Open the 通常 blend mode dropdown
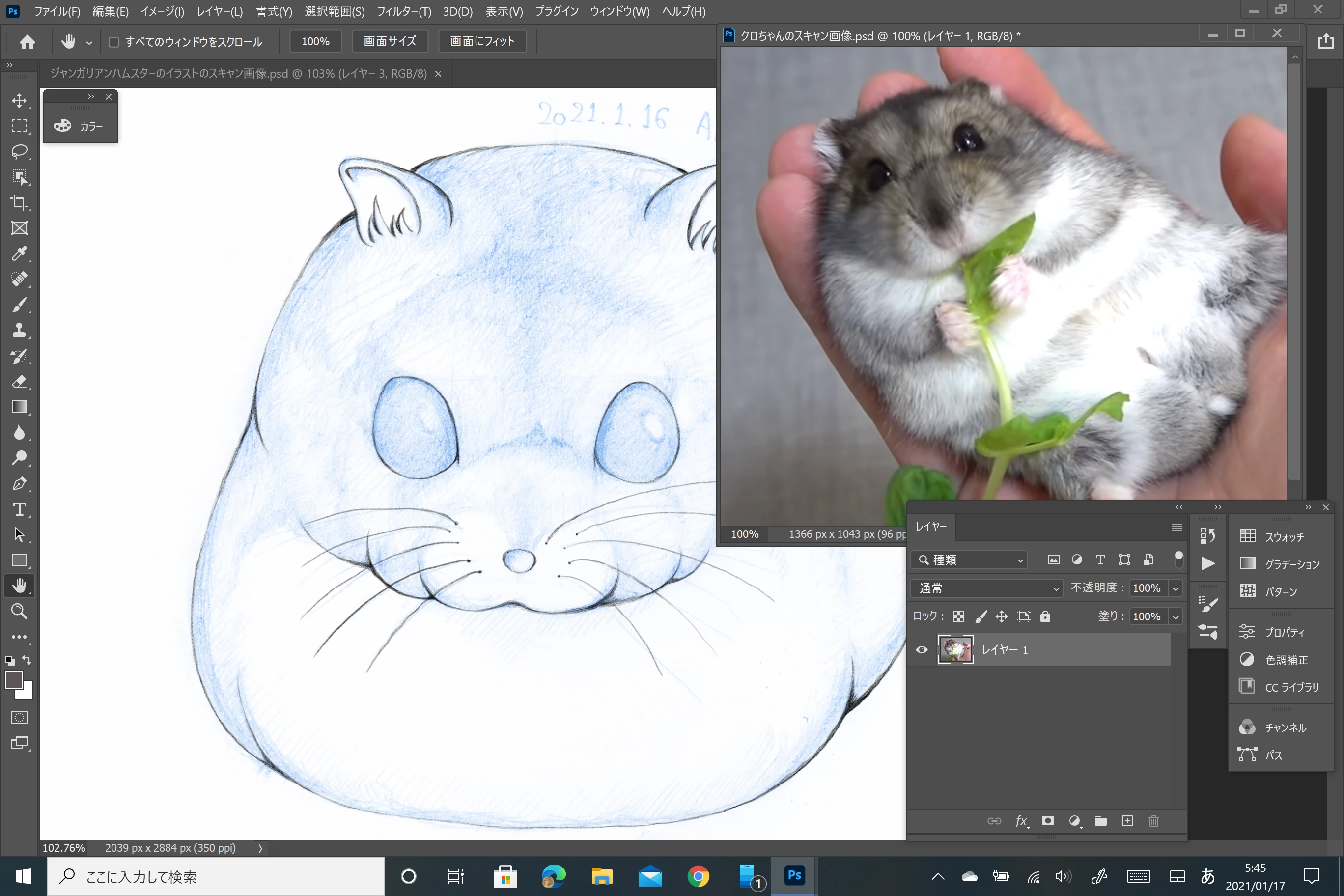 pos(987,588)
